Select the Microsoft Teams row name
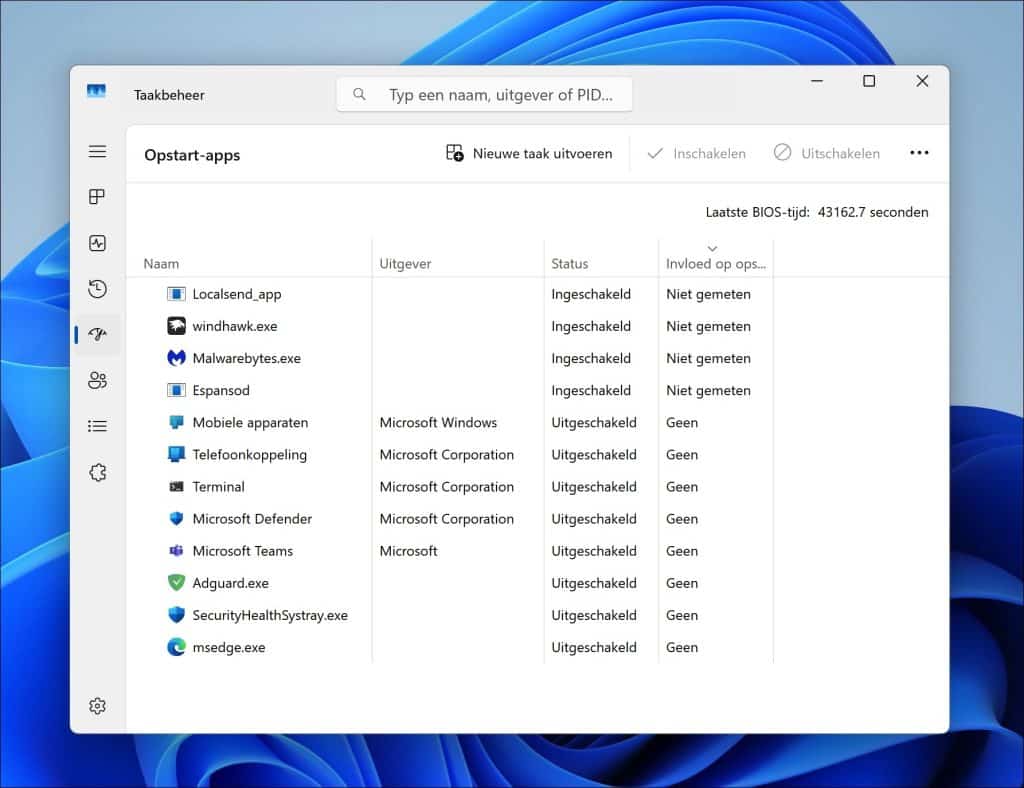Image resolution: width=1024 pixels, height=788 pixels. pyautogui.click(x=242, y=550)
